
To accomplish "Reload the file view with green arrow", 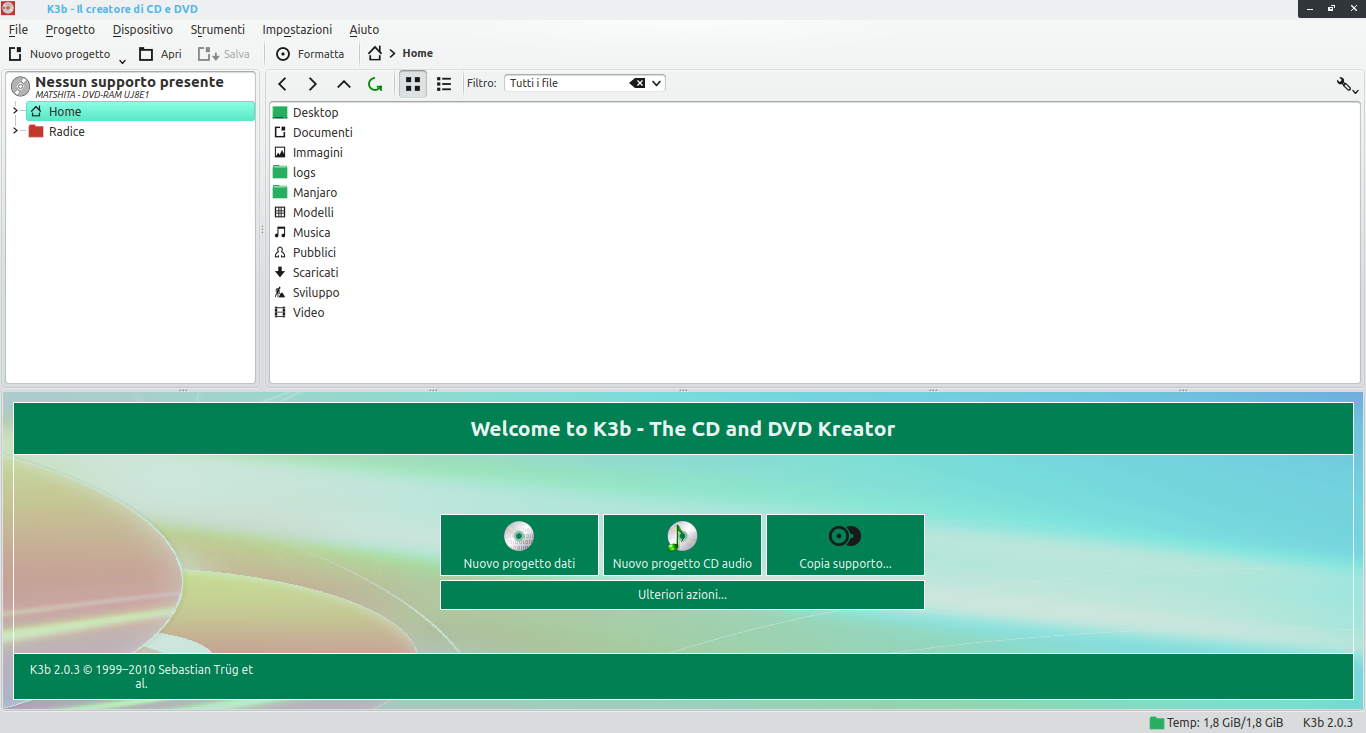I will click(375, 84).
